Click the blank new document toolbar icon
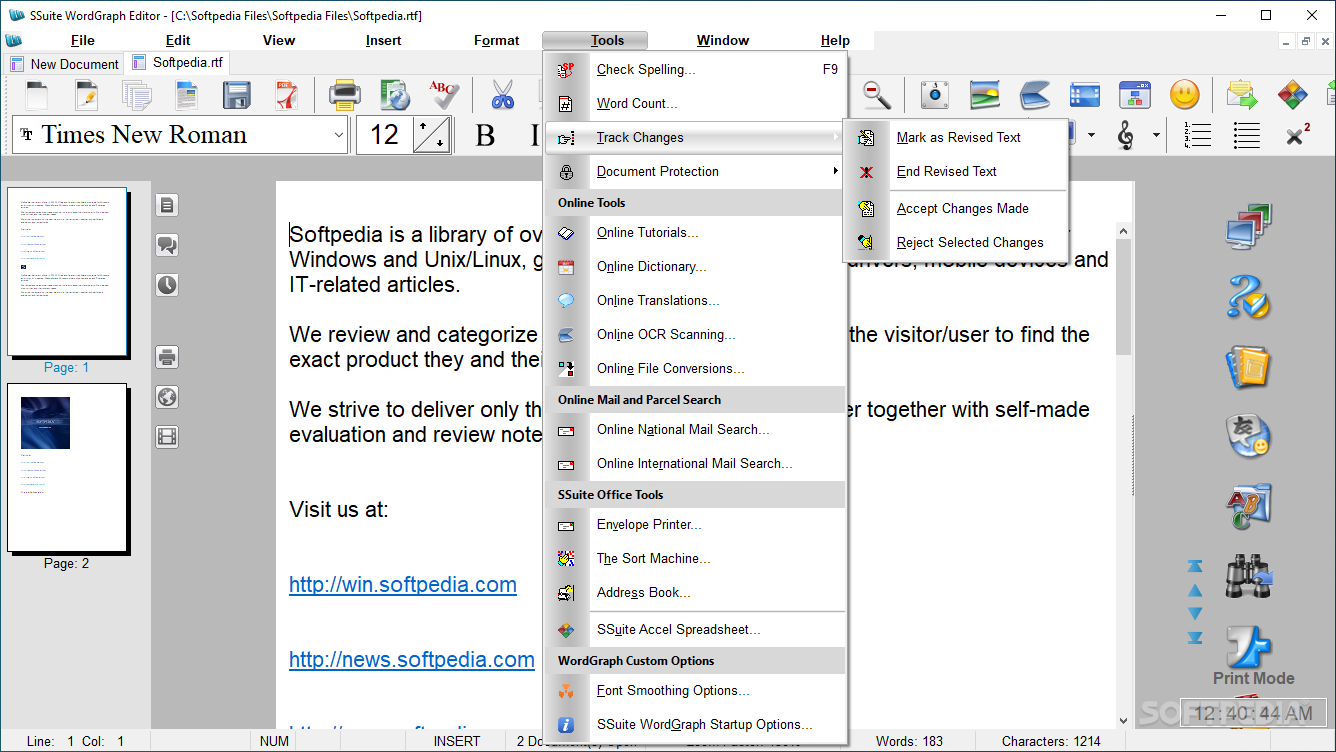Viewport: 1336px width, 752px height. [x=37, y=95]
